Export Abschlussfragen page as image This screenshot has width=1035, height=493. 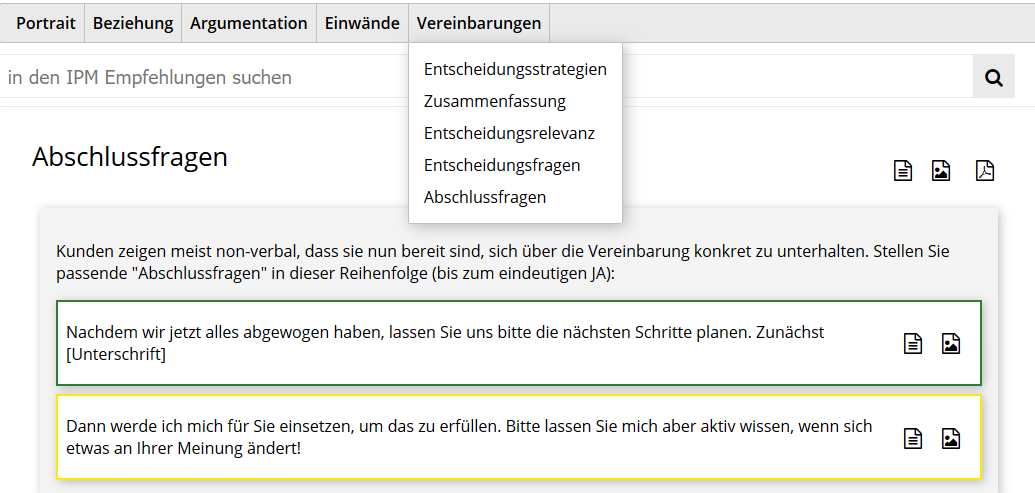pos(941,170)
